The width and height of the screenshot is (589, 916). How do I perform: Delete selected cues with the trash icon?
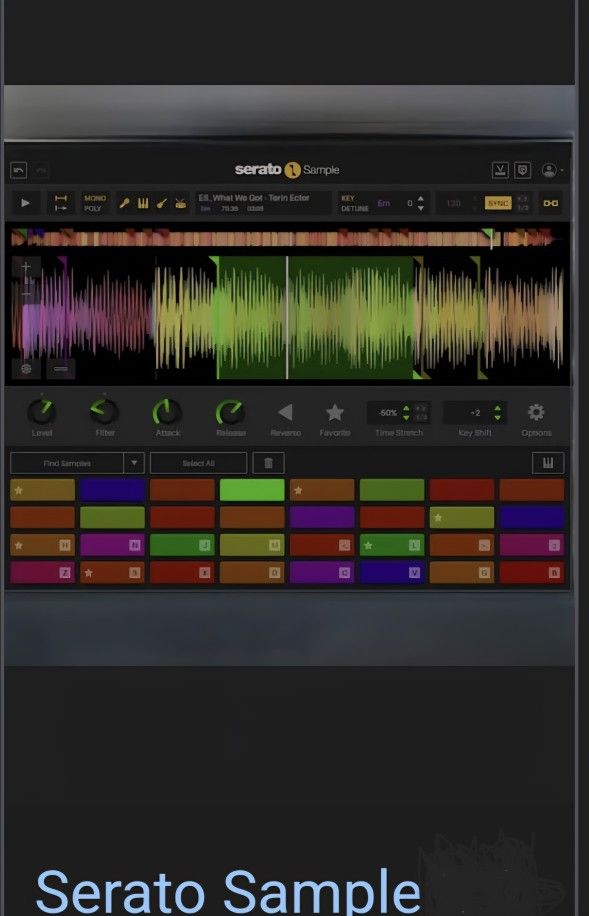[268, 463]
